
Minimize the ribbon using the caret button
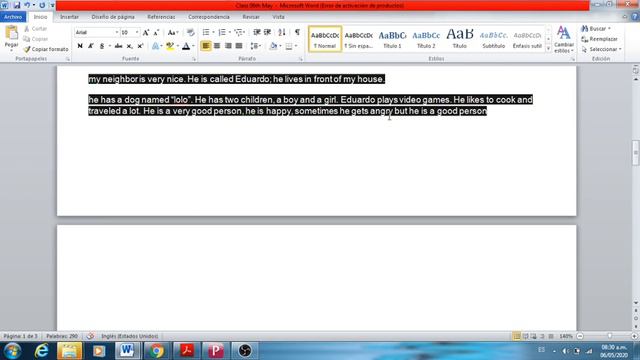click(624, 17)
